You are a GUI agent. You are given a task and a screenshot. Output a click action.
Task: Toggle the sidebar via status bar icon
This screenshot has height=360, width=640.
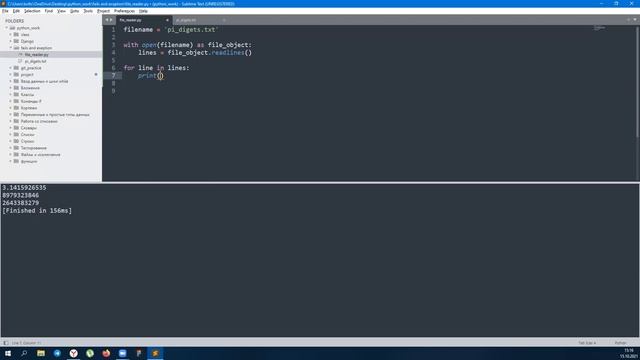tap(6, 343)
